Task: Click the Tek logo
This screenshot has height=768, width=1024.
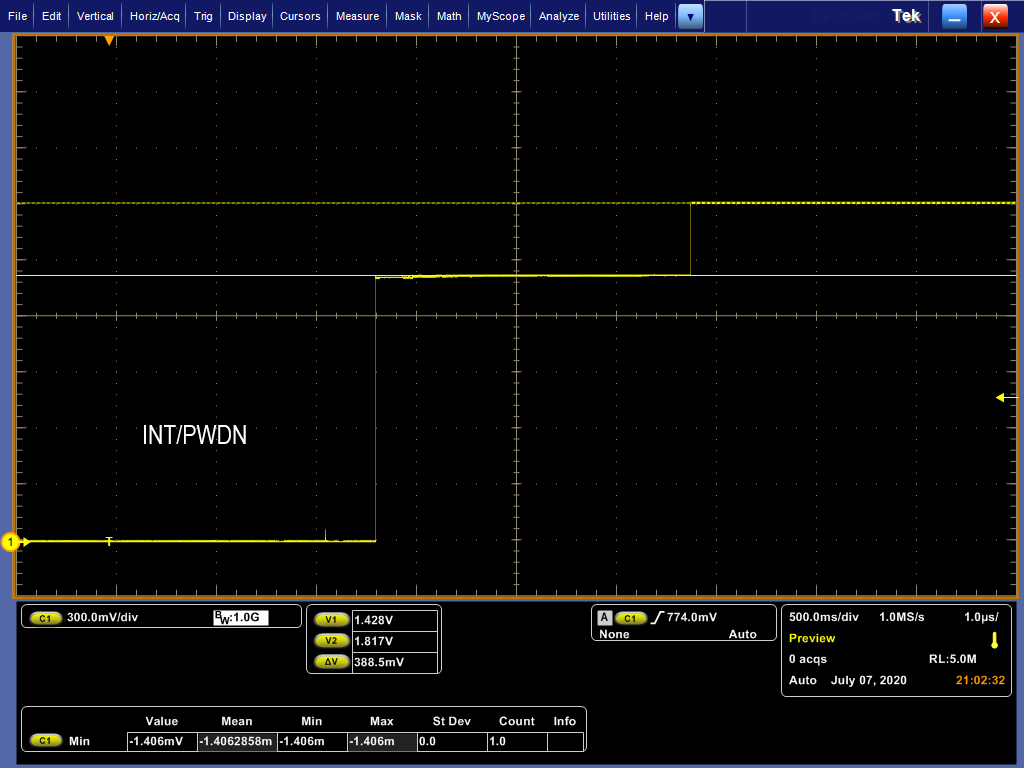Action: click(x=906, y=16)
